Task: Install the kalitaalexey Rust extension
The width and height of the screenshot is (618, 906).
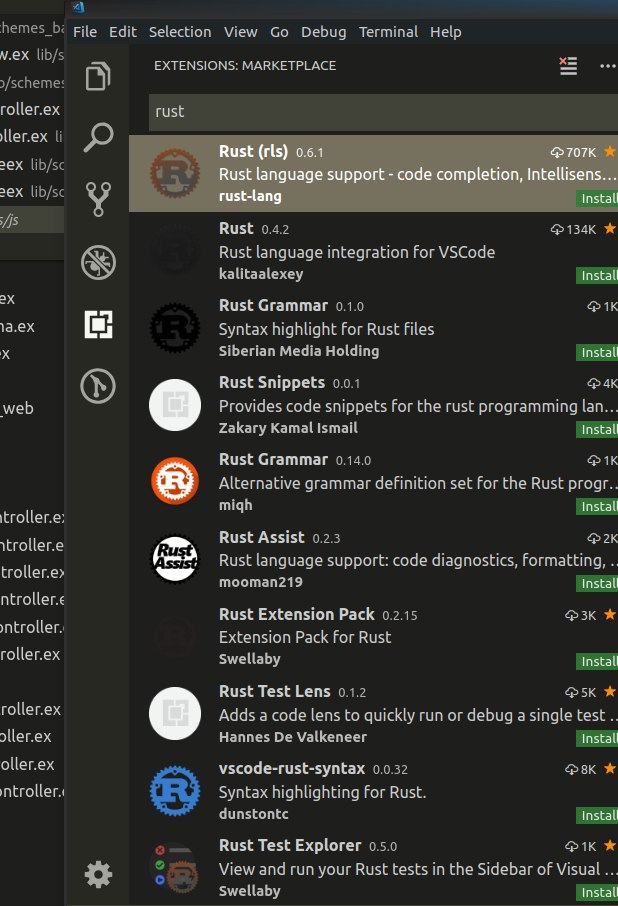Action: (597, 275)
